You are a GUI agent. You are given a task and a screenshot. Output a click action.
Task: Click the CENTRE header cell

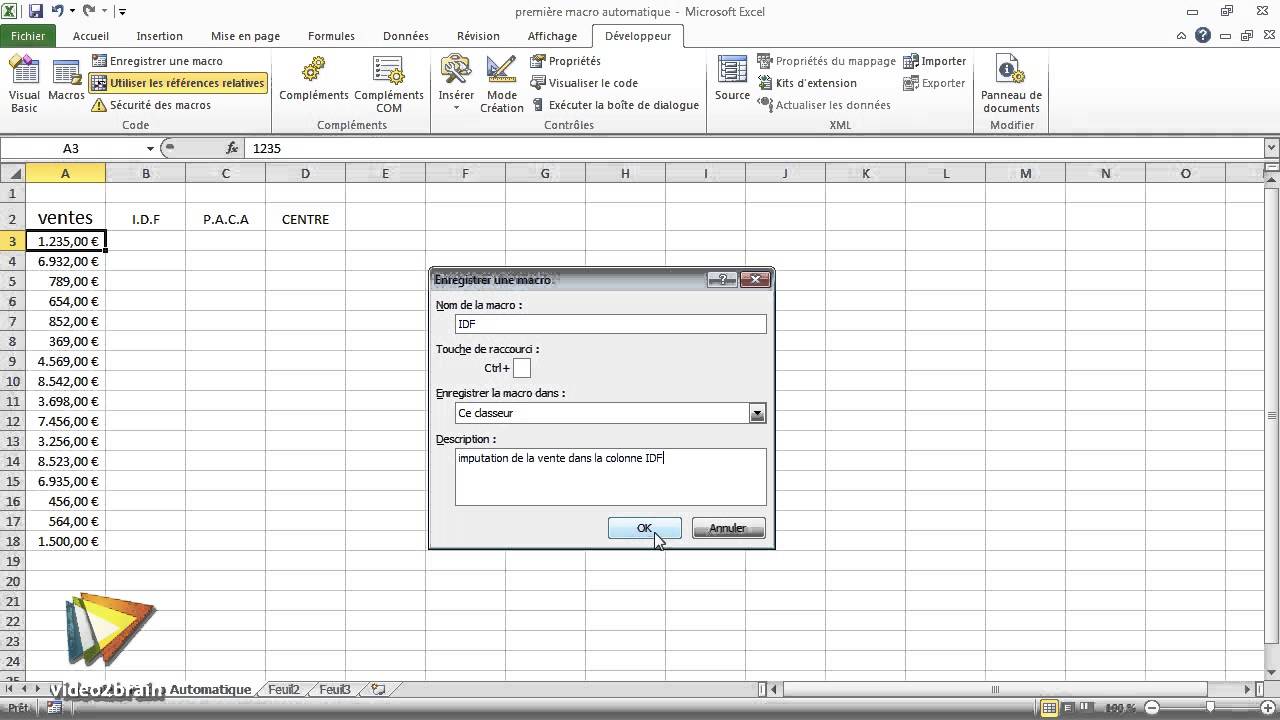pyautogui.click(x=305, y=218)
